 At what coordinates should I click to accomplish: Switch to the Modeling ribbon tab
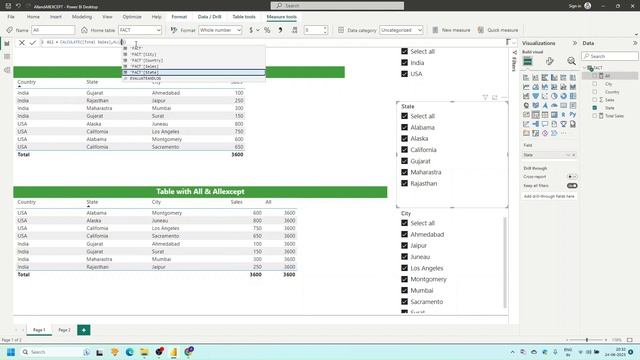coord(82,17)
